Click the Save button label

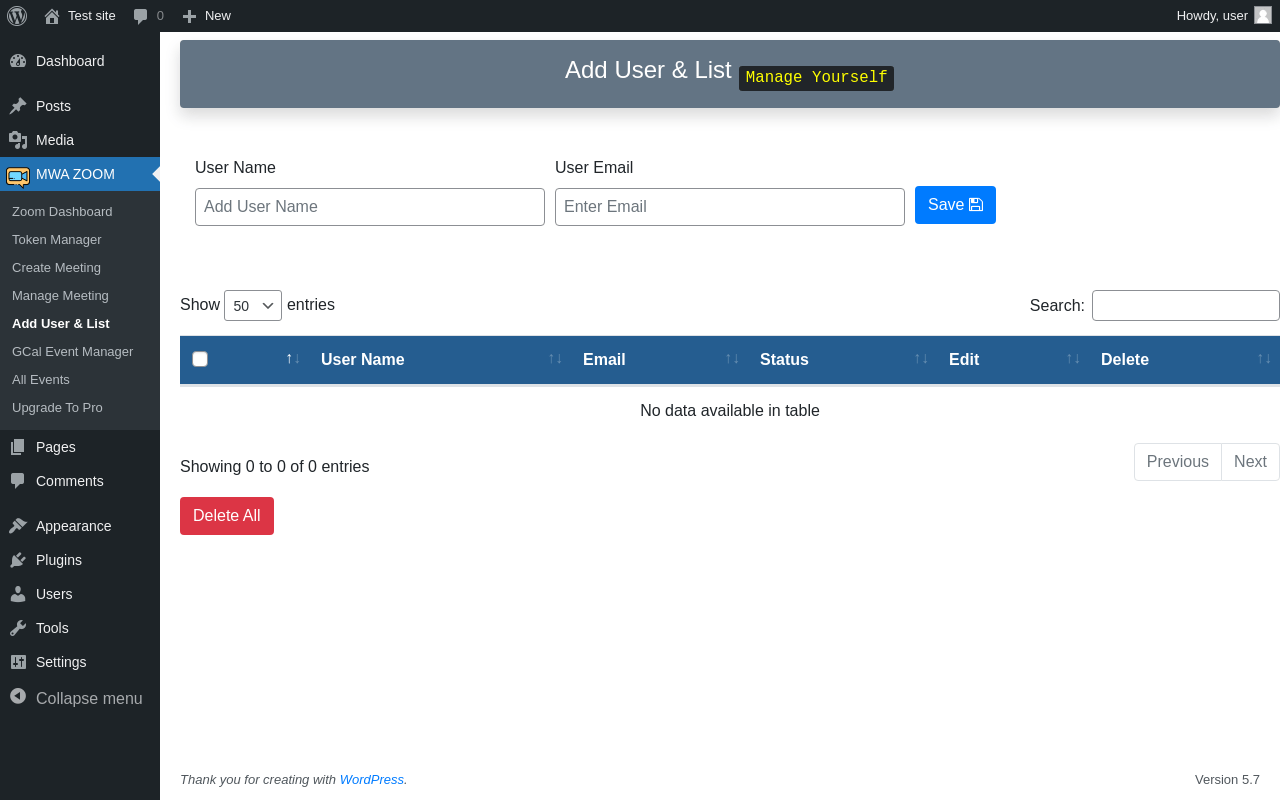click(946, 205)
